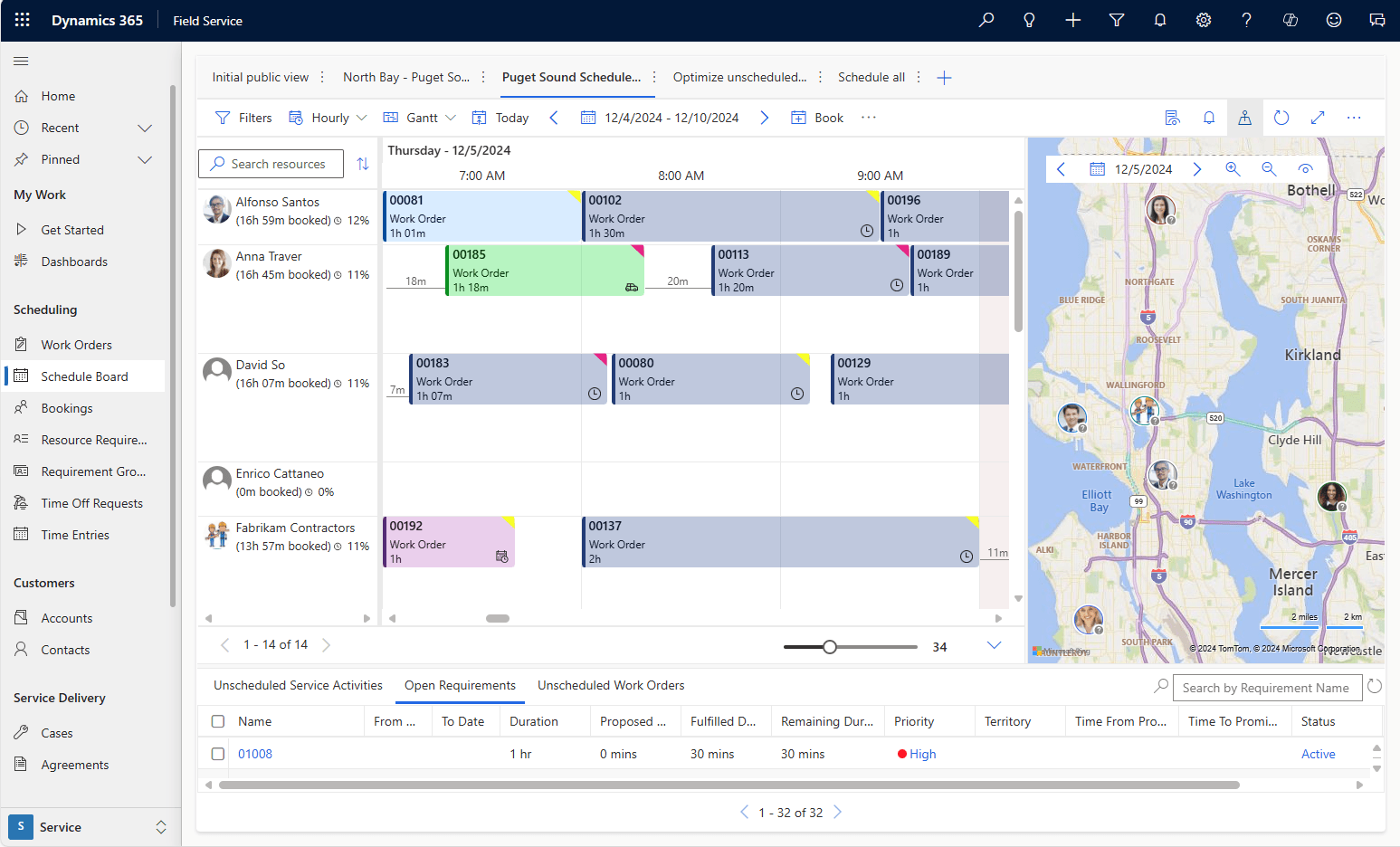Screen dimensions: 1400x847
Task: Select the checkbox for requirement 01008
Action: point(217,753)
